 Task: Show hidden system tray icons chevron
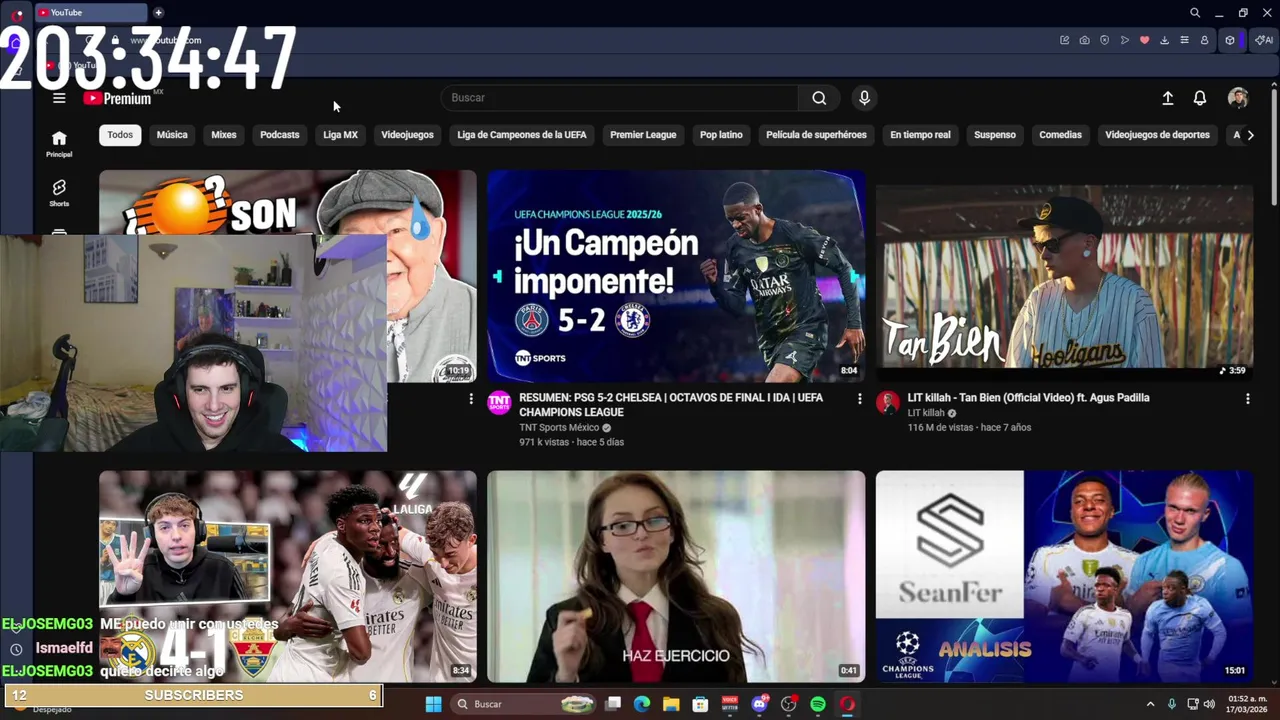1150,704
